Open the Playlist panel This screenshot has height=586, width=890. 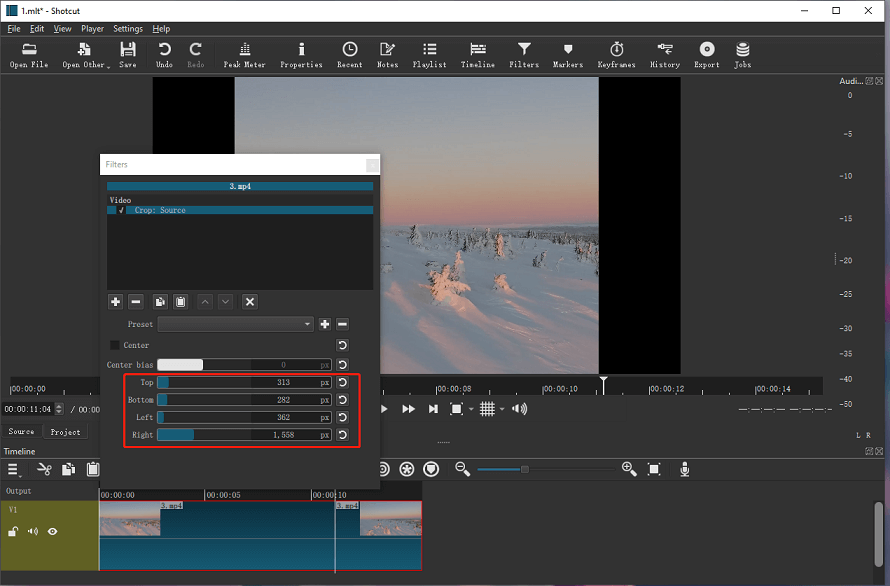click(x=430, y=55)
